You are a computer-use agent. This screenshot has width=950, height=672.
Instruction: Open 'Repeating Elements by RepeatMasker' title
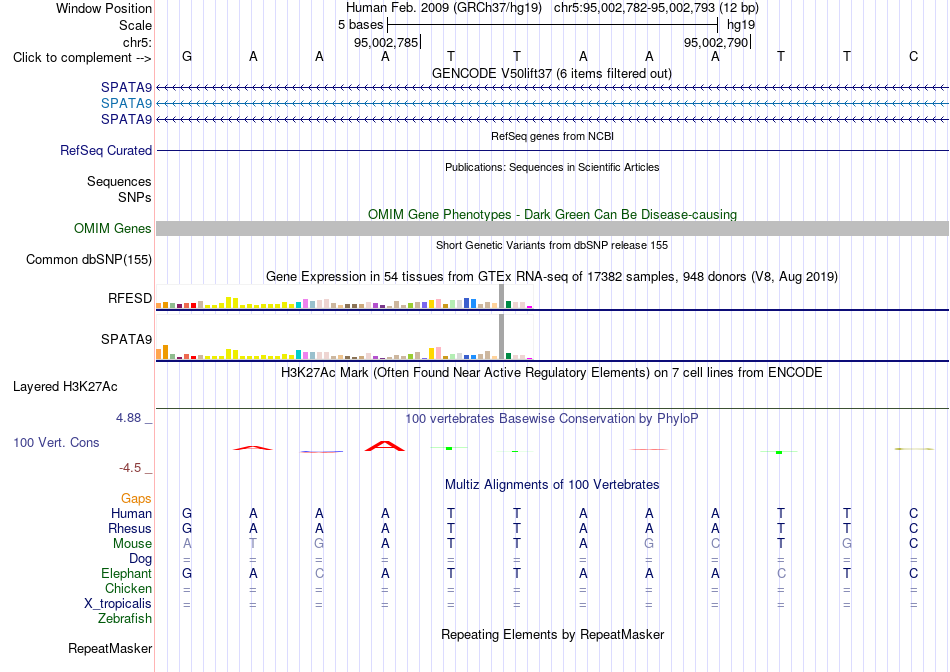tap(552, 634)
